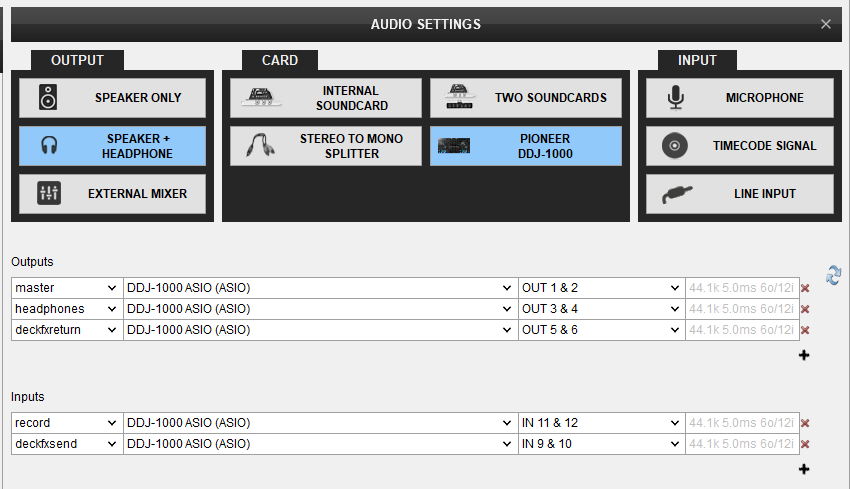Open the record source dropdown
This screenshot has width=850, height=489.
[x=67, y=423]
